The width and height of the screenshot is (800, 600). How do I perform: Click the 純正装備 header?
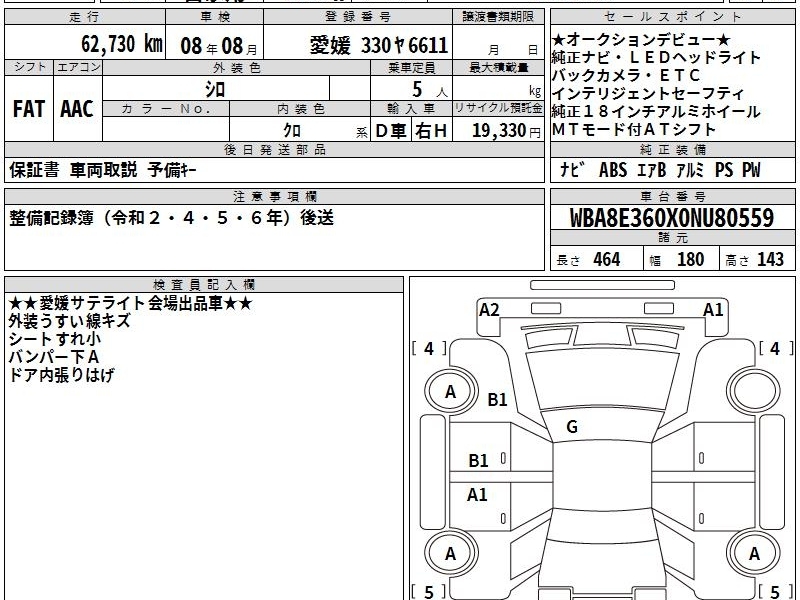672,149
